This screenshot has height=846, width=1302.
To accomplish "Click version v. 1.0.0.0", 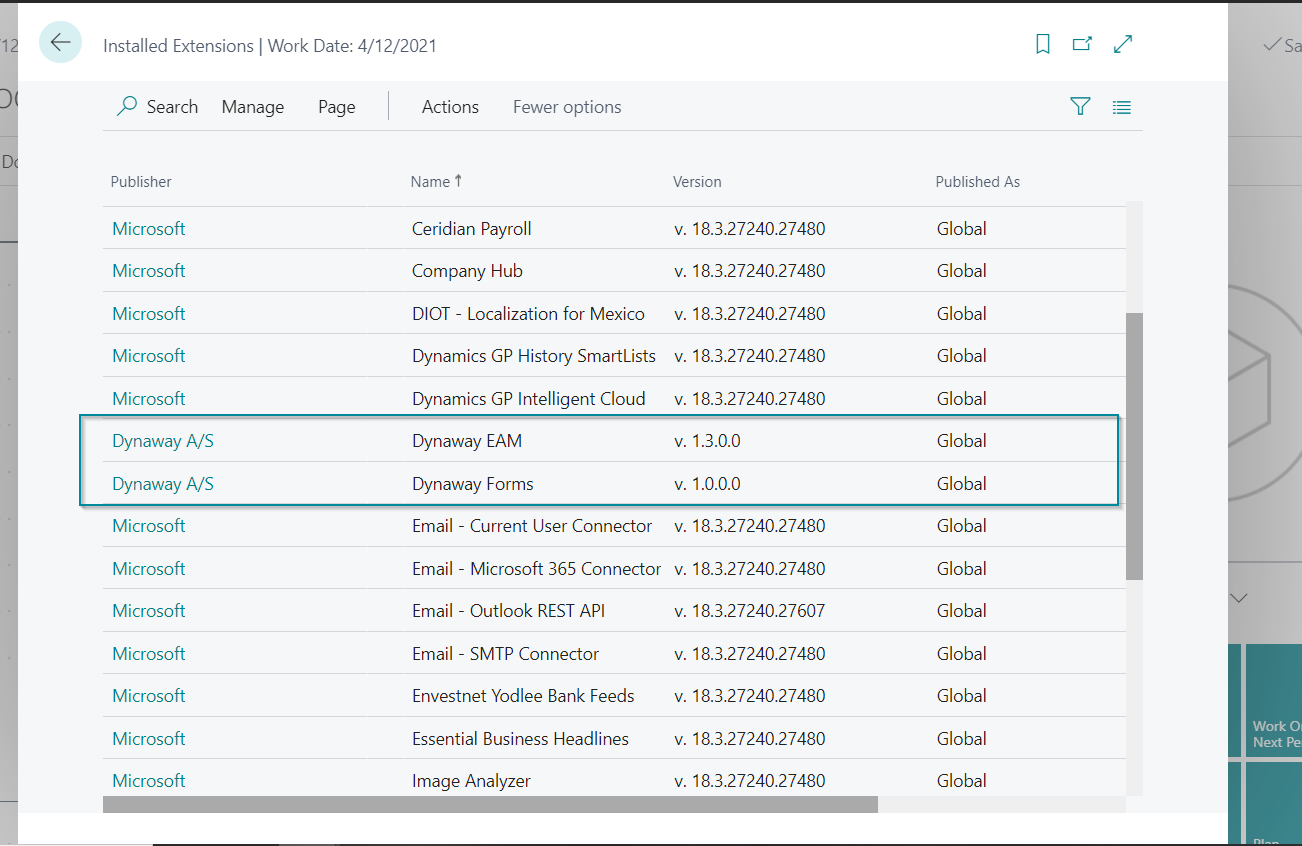I will click(x=707, y=484).
